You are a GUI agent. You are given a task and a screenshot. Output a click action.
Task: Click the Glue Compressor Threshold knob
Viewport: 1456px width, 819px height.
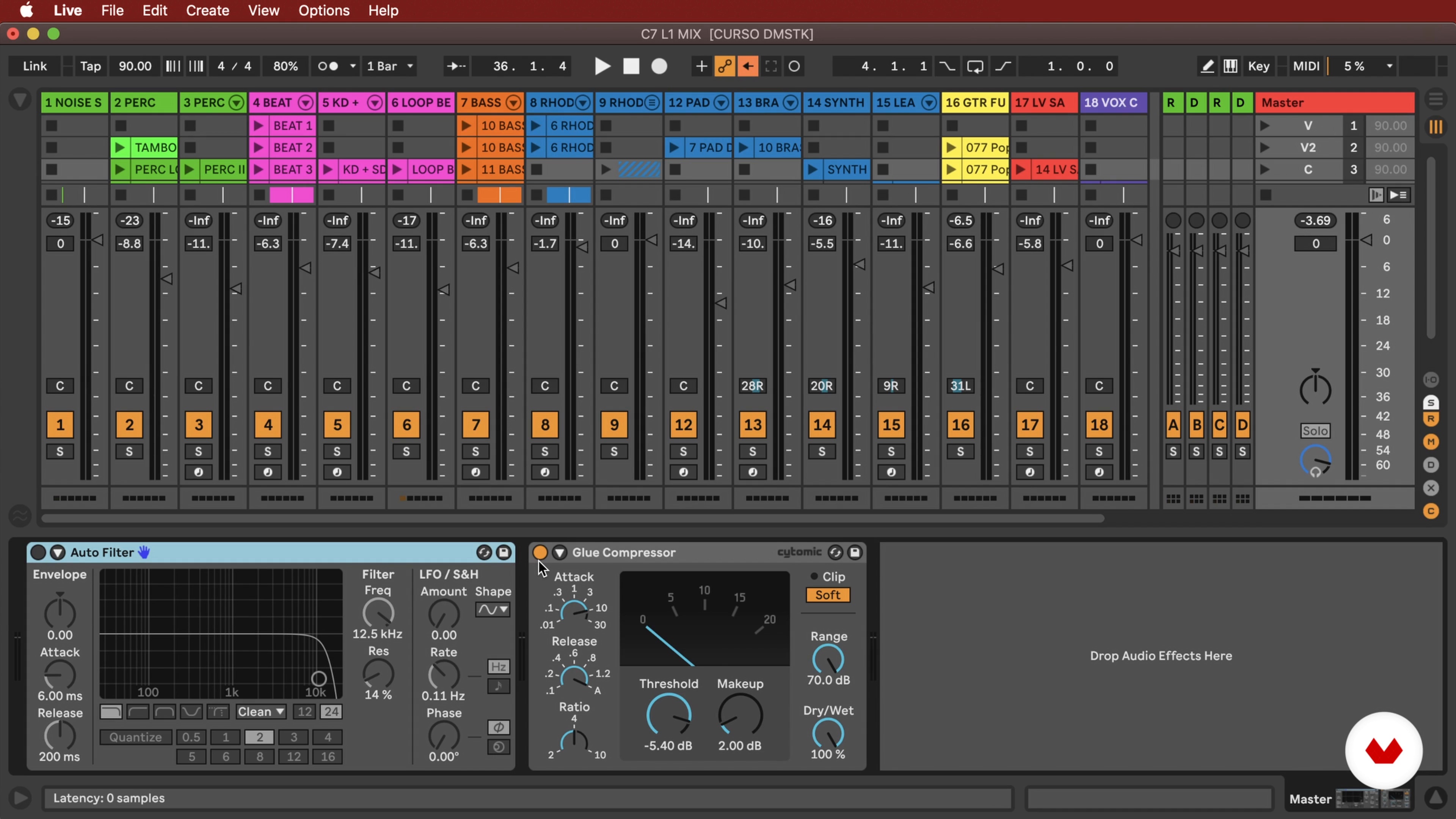tap(668, 715)
